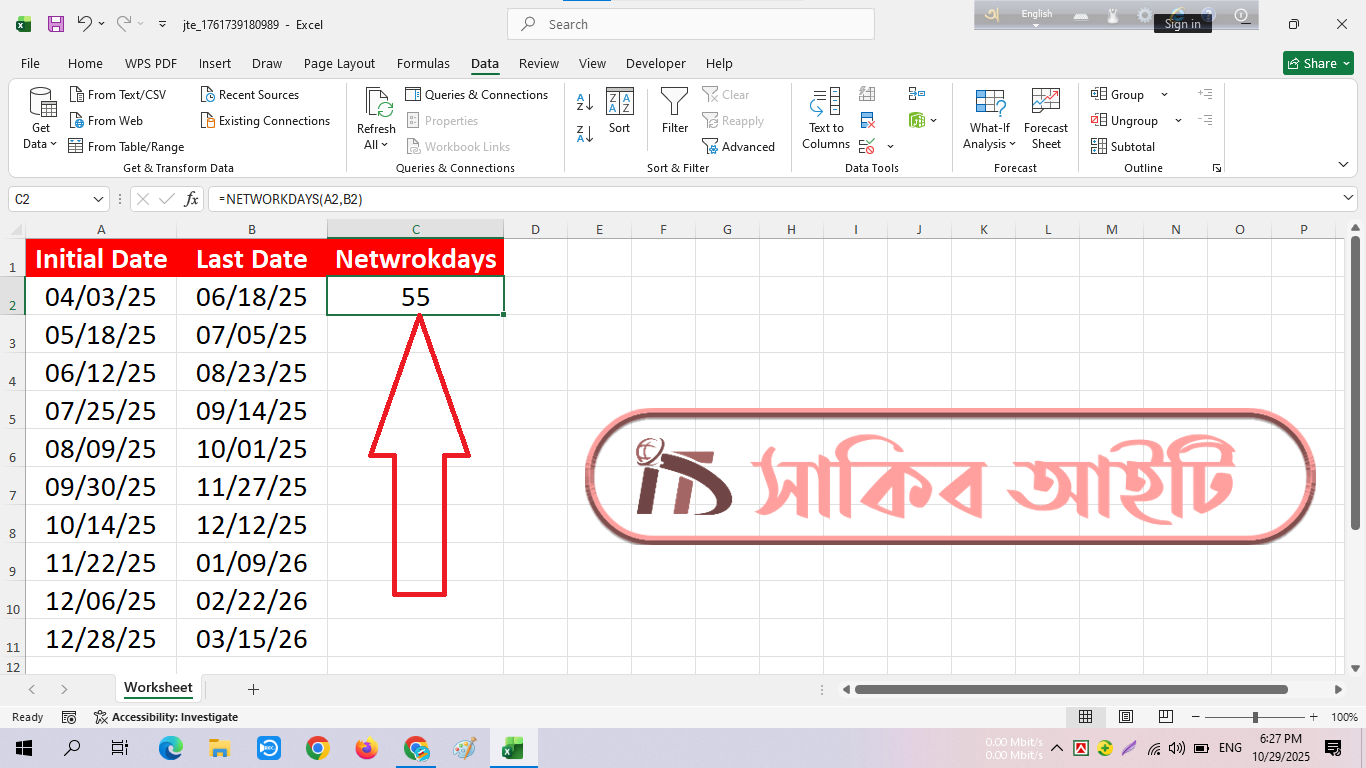The image size is (1366, 768).
Task: Click Advanced in Sort & Filter
Action: click(738, 146)
